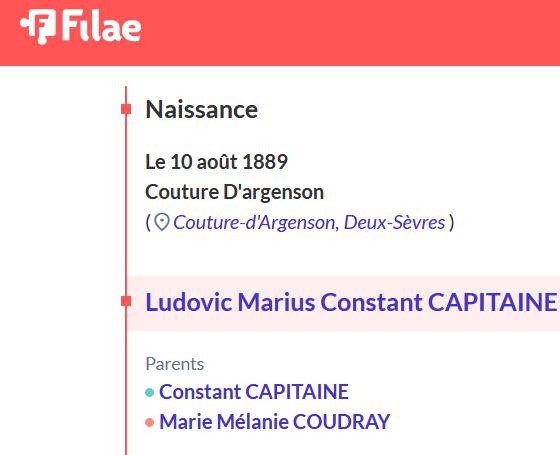The height and width of the screenshot is (455, 560).
Task: Select the red timeline marker beside Naissance
Action: 126,109
